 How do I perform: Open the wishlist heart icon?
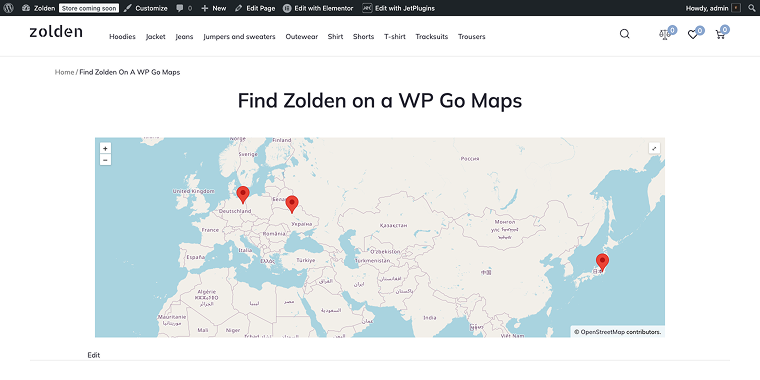pyautogui.click(x=693, y=34)
